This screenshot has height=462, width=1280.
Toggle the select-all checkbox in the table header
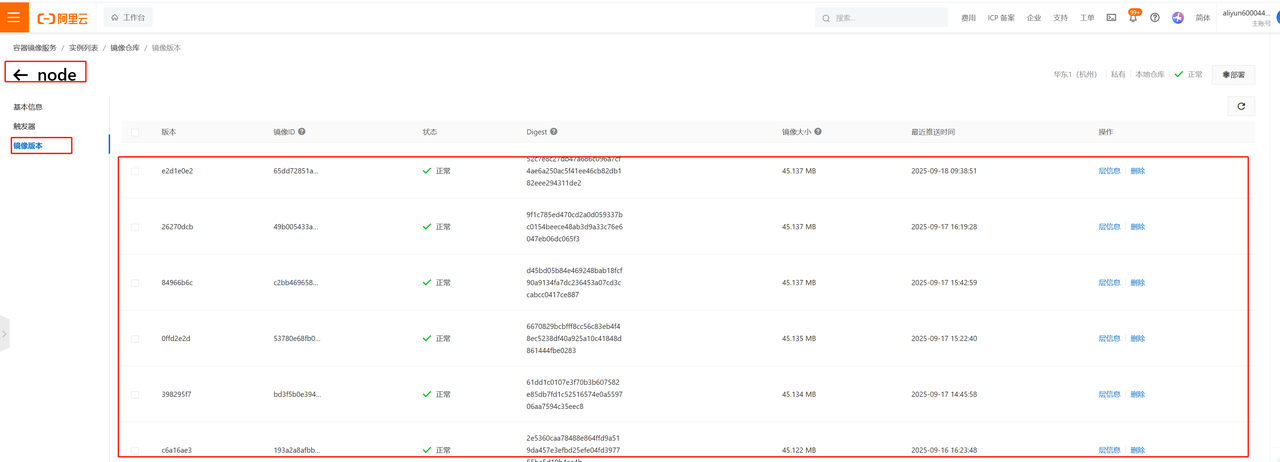tap(135, 132)
